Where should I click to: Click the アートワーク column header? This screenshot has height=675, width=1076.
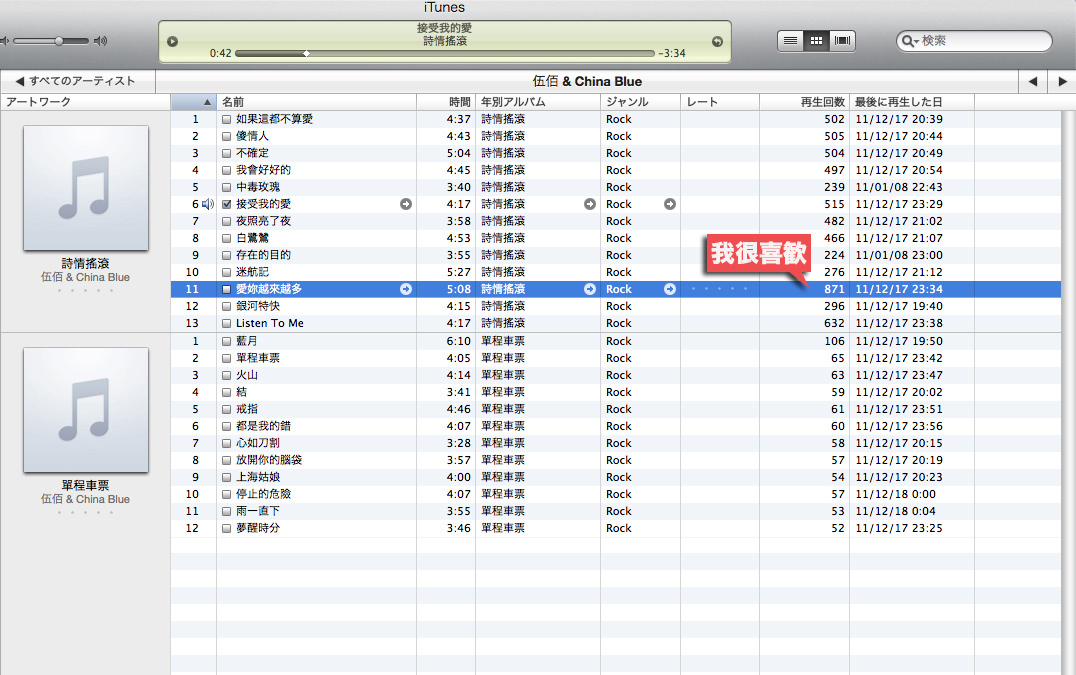tap(85, 102)
